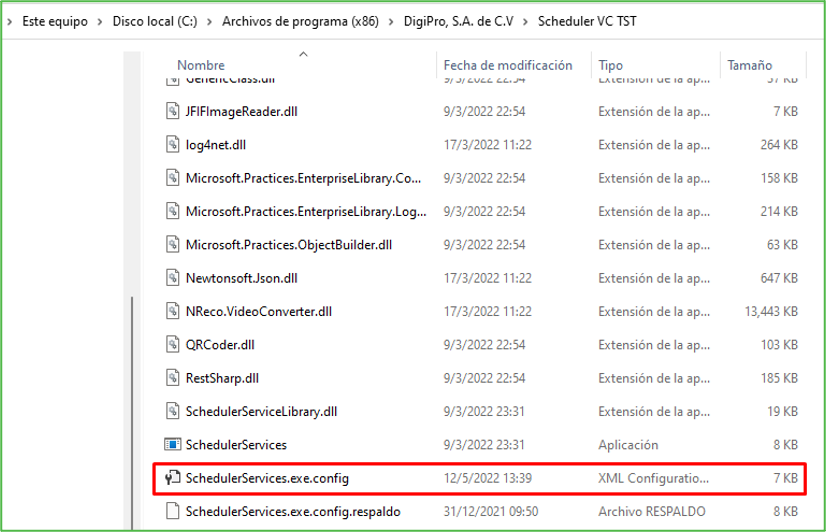This screenshot has height=532, width=826.
Task: Click the navigation pane vertical scrollbar
Action: point(131,400)
